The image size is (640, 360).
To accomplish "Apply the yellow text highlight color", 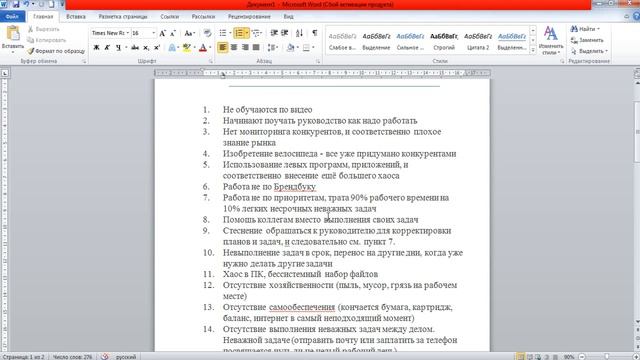I will pos(187,48).
